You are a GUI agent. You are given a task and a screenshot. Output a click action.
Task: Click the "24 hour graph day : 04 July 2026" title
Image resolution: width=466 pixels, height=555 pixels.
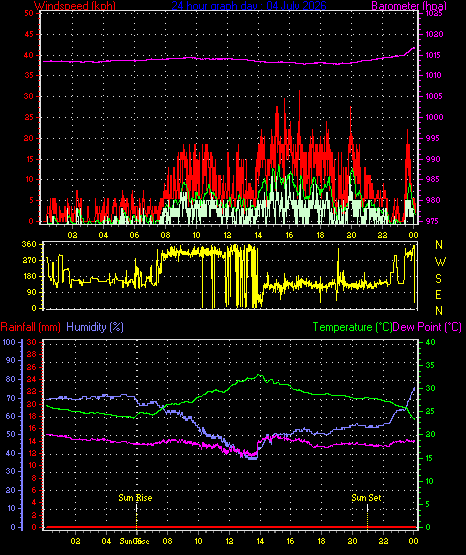tap(249, 6)
